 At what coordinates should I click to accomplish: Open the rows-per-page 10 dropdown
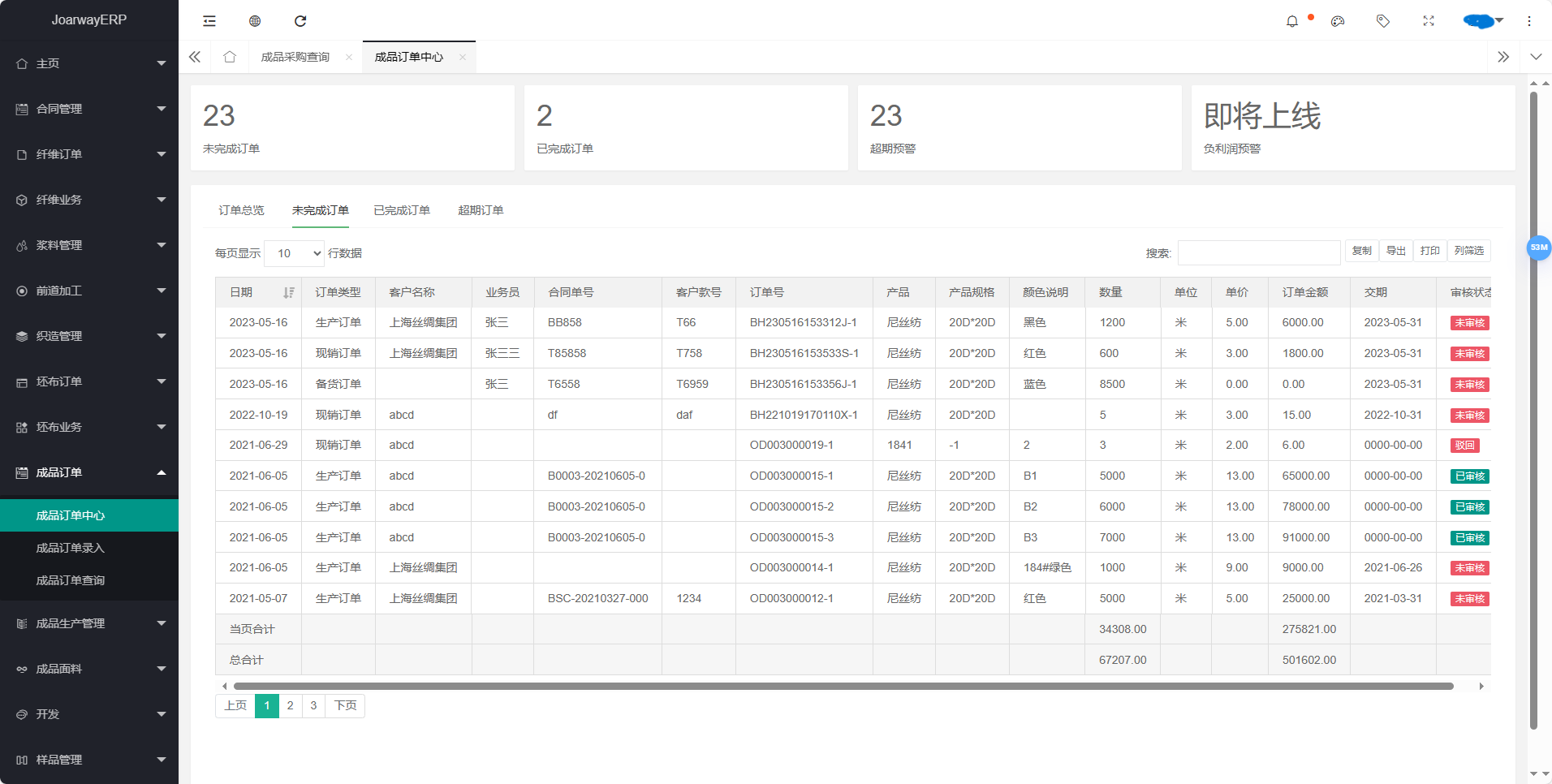click(x=295, y=253)
